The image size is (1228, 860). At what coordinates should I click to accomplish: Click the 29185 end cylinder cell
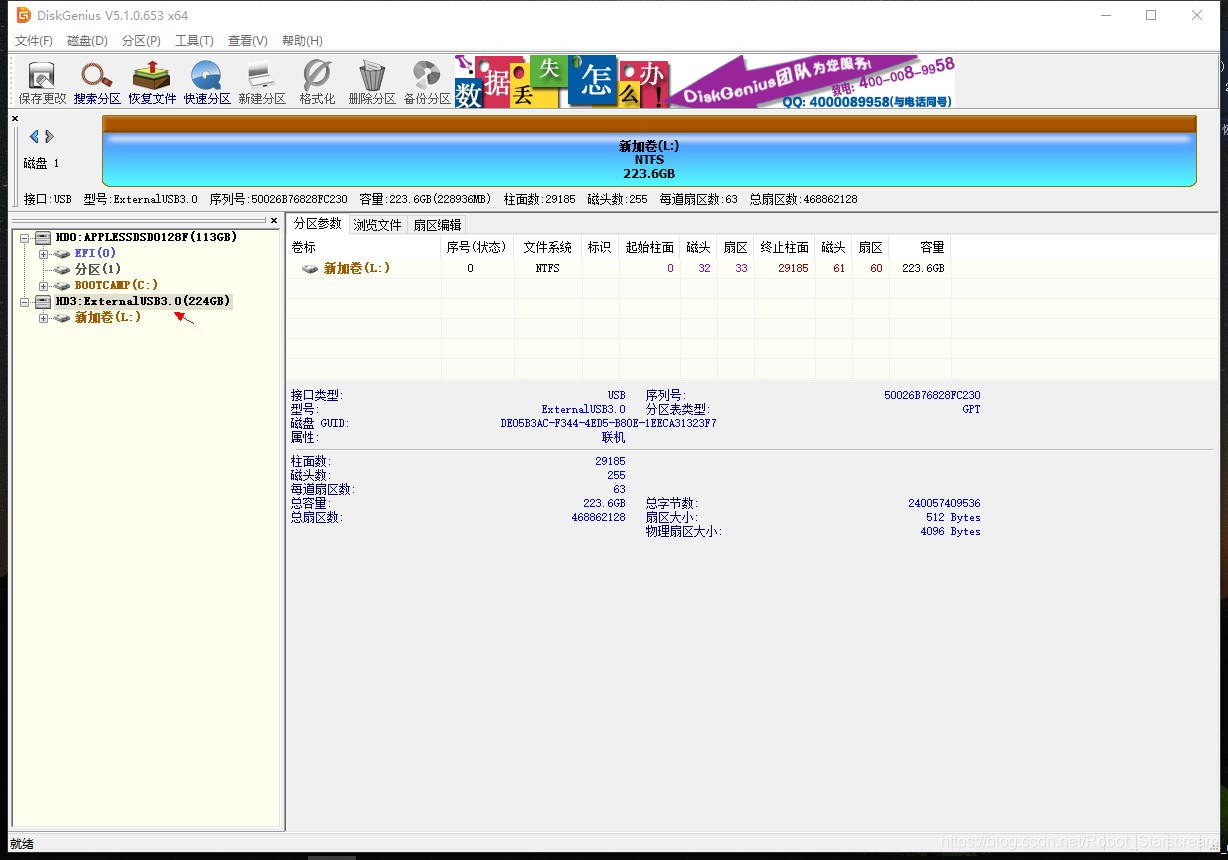pos(792,268)
